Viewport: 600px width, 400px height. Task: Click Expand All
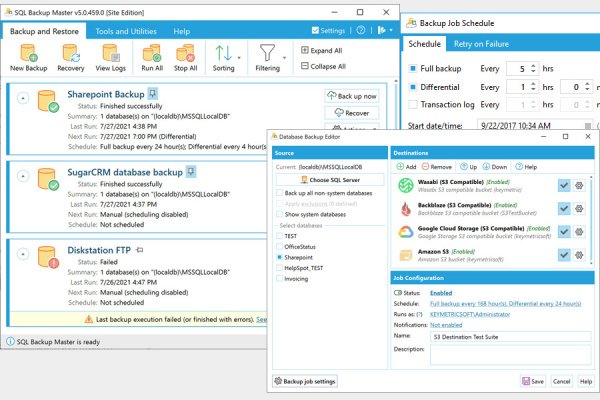(x=322, y=51)
